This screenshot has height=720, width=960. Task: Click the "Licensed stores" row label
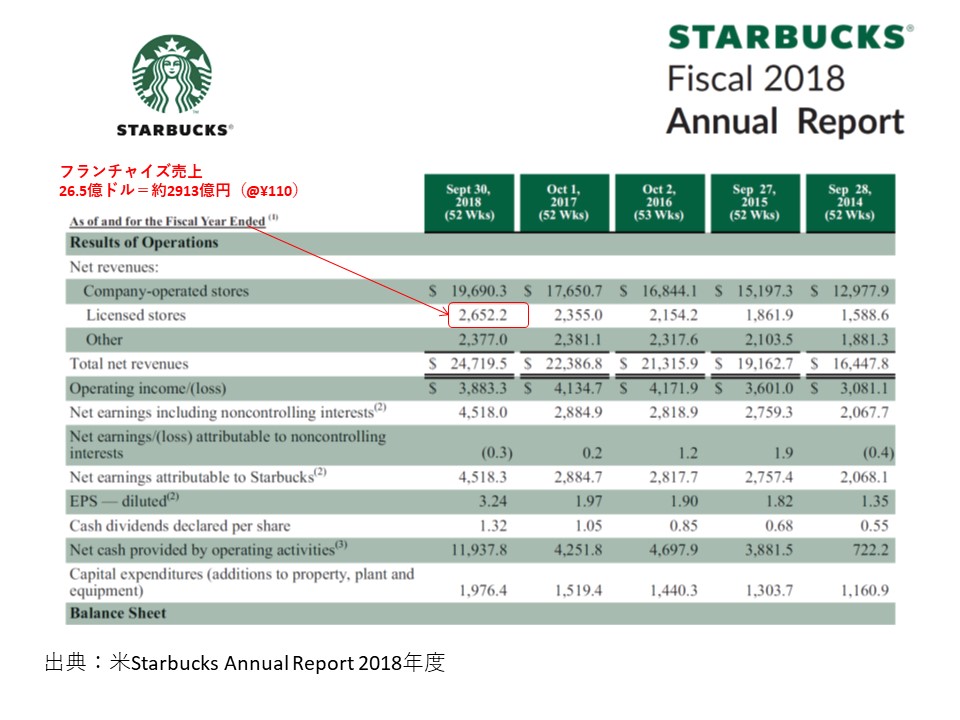pos(136,315)
